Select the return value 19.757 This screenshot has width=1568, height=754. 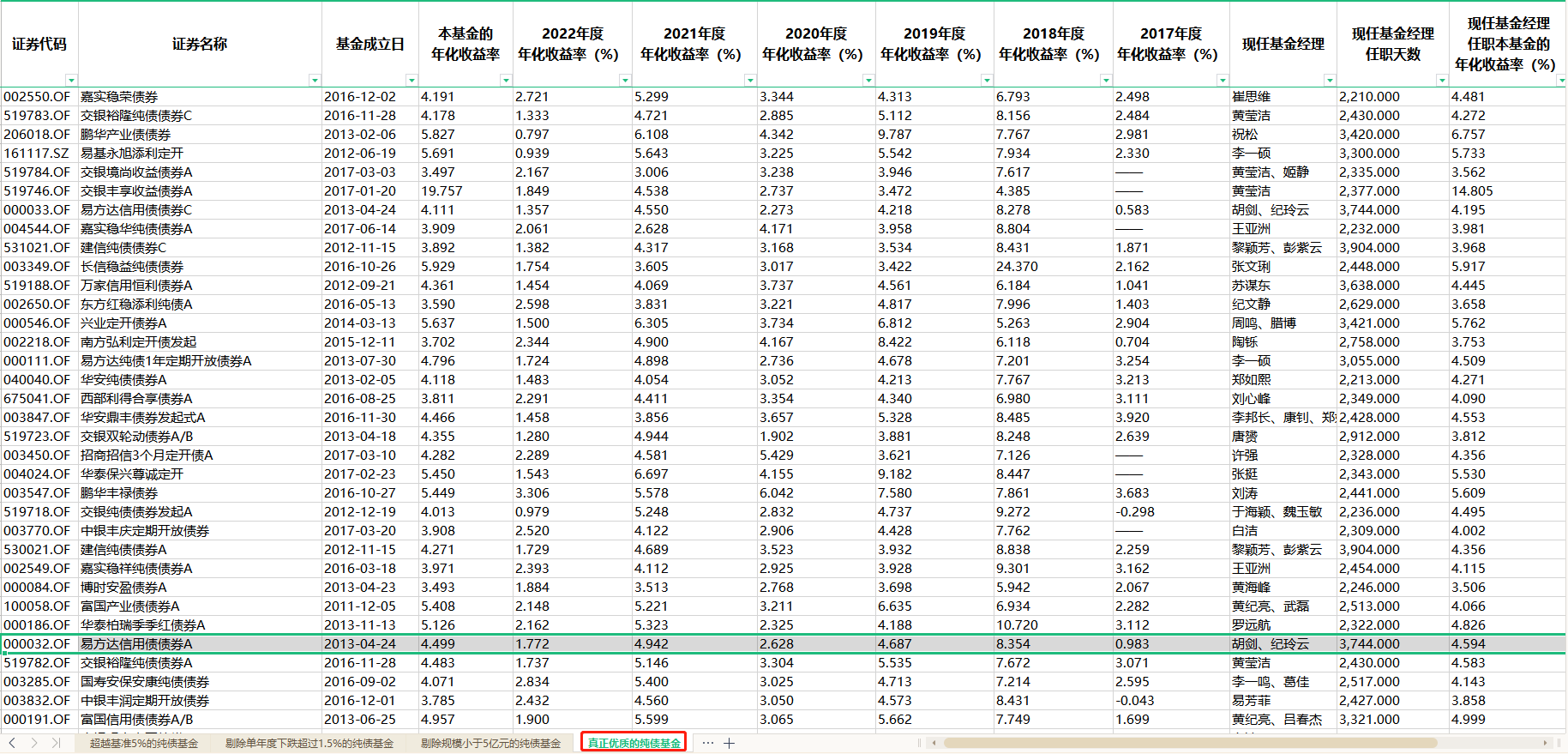466,191
